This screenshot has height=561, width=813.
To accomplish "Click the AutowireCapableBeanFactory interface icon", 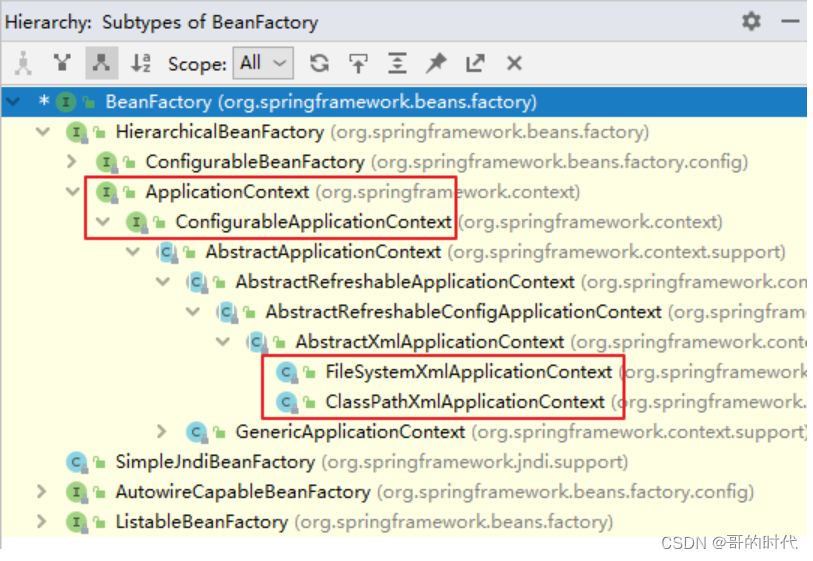I will (77, 492).
